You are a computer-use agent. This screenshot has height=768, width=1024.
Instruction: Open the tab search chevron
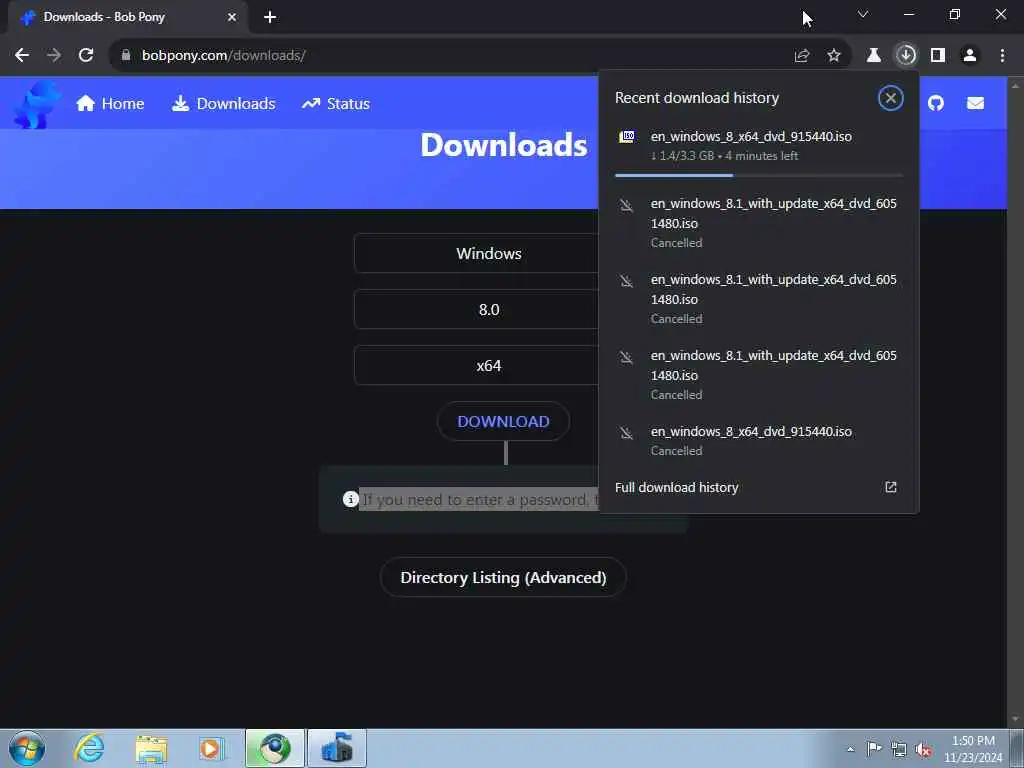tap(863, 14)
